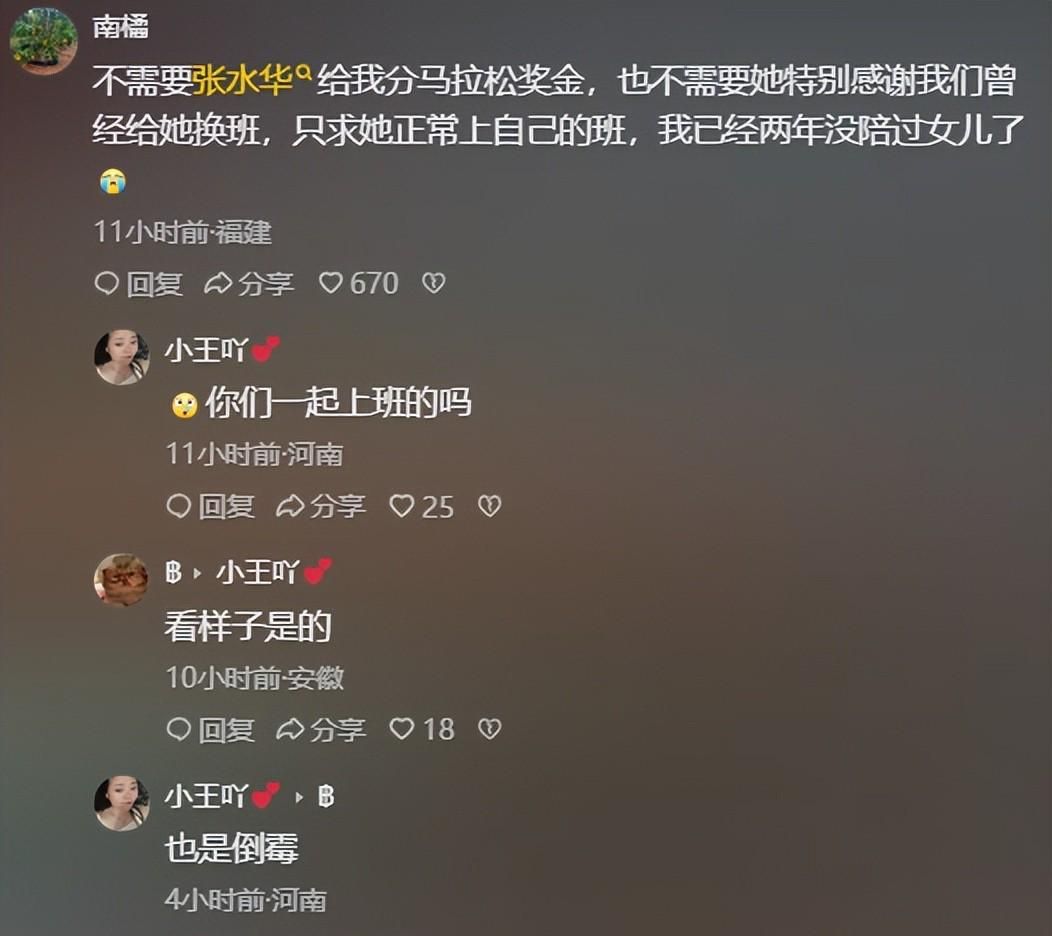
Task: Share the comment 看样子是的
Action: tap(321, 729)
